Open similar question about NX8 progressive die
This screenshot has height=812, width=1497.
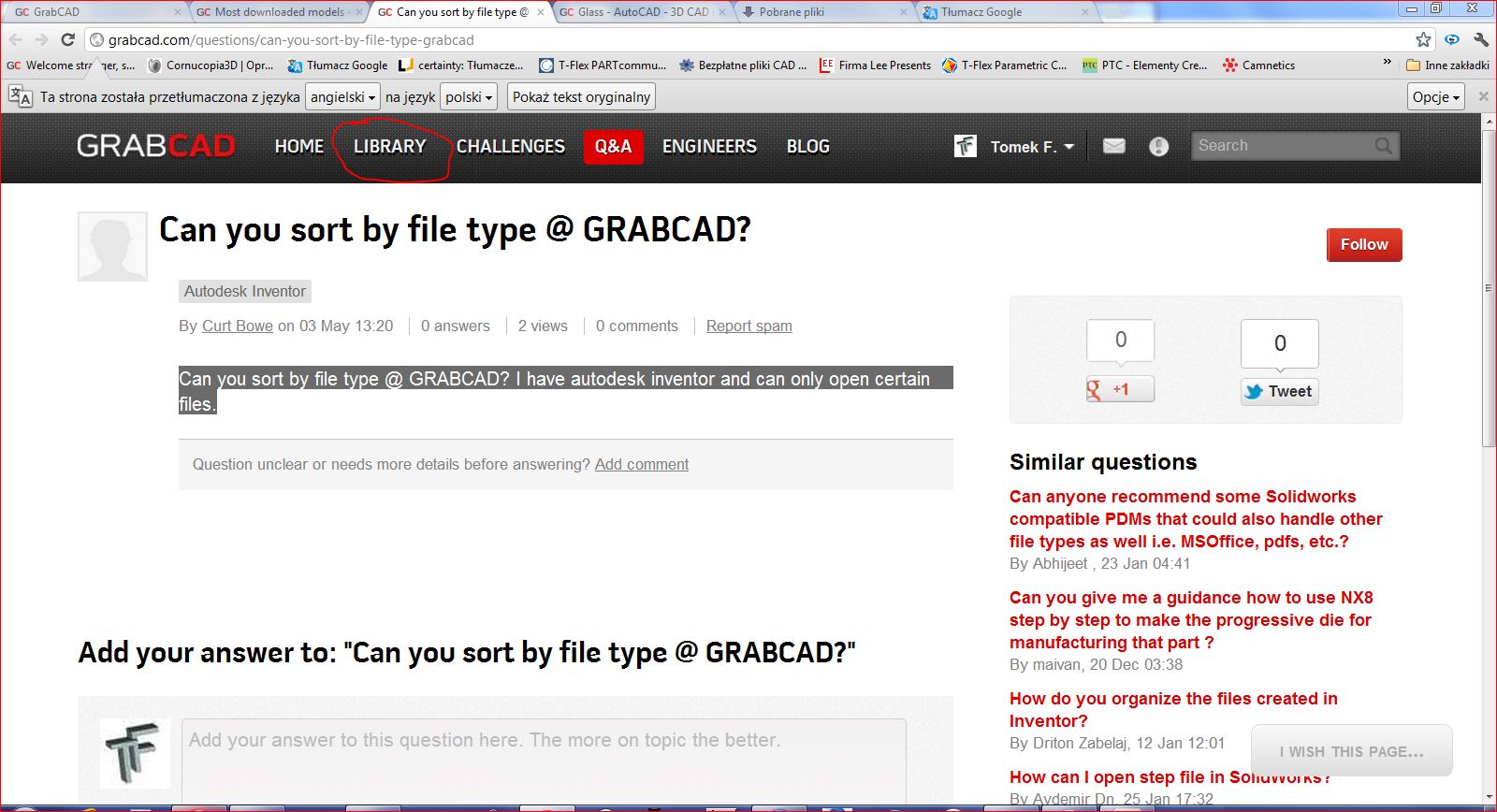click(1191, 620)
